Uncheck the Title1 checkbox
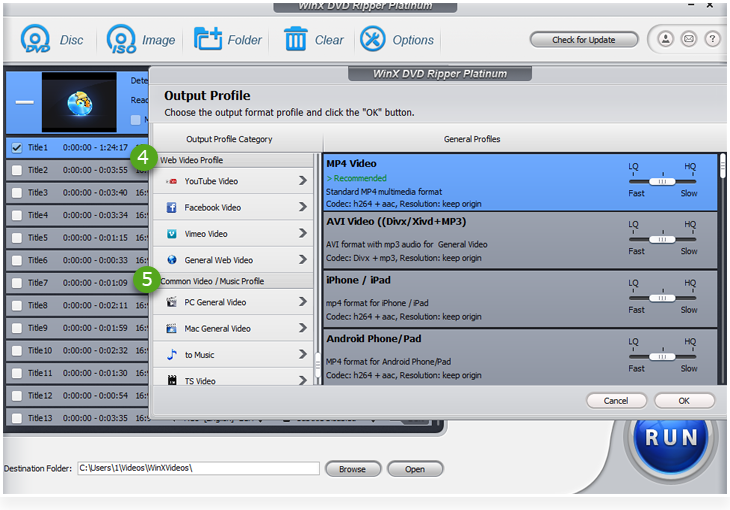This screenshot has height=510, width=730. pos(17,148)
